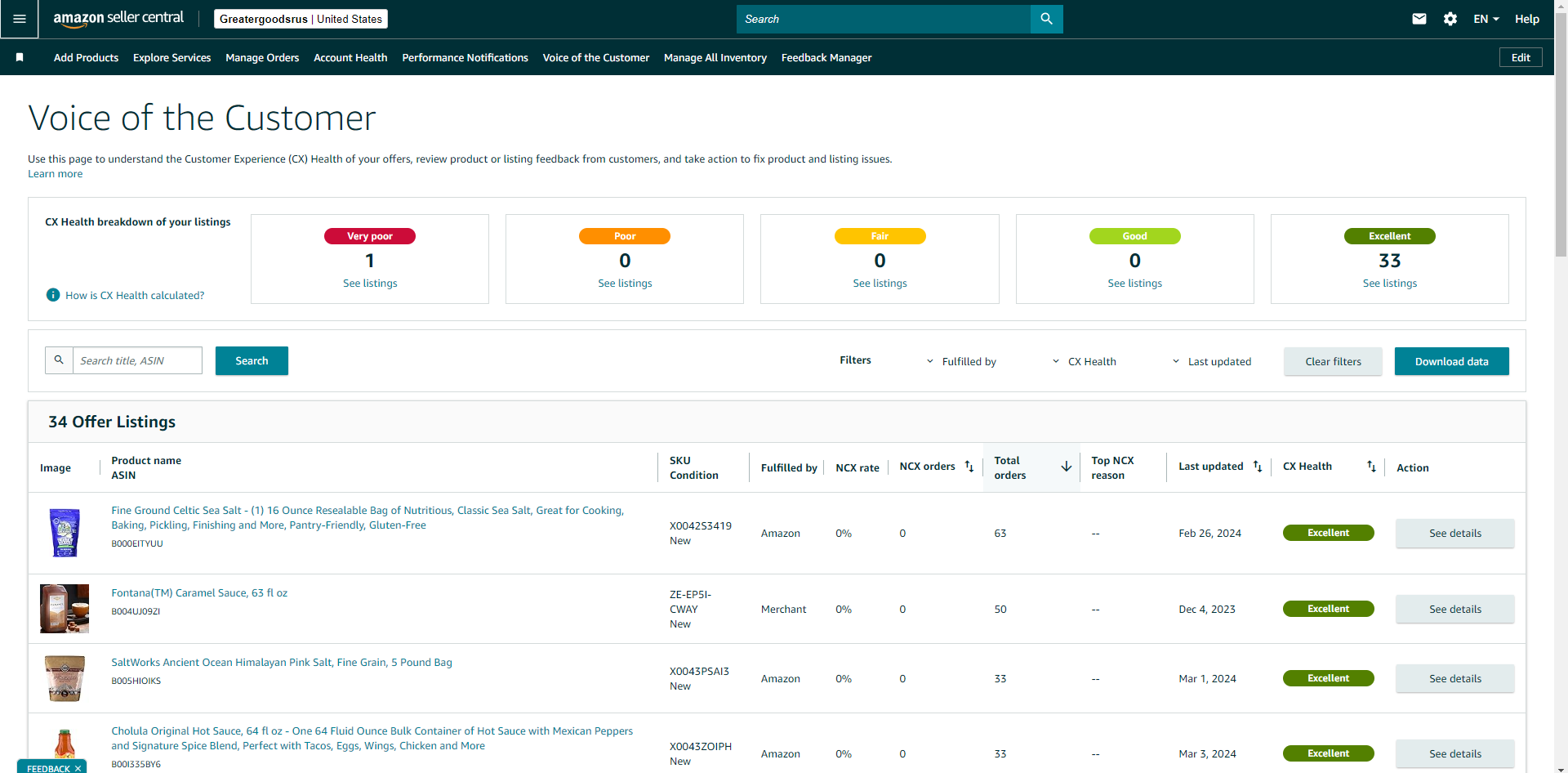Image resolution: width=1568 pixels, height=773 pixels.
Task: Click the bookmark icon in navigation bar
Action: click(20, 57)
